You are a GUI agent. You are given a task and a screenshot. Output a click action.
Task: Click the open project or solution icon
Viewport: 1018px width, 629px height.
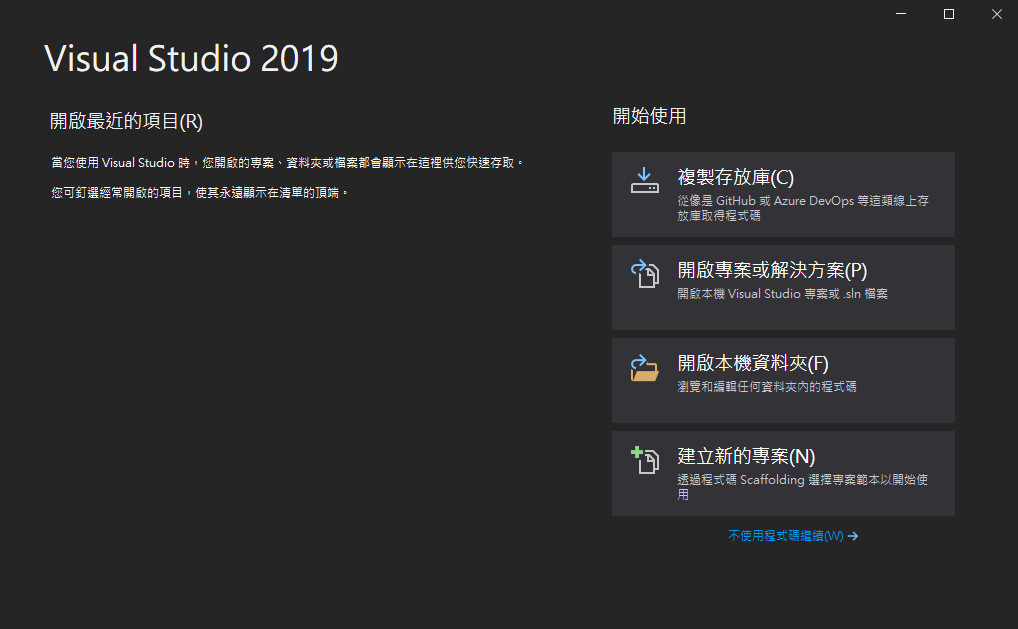645,273
